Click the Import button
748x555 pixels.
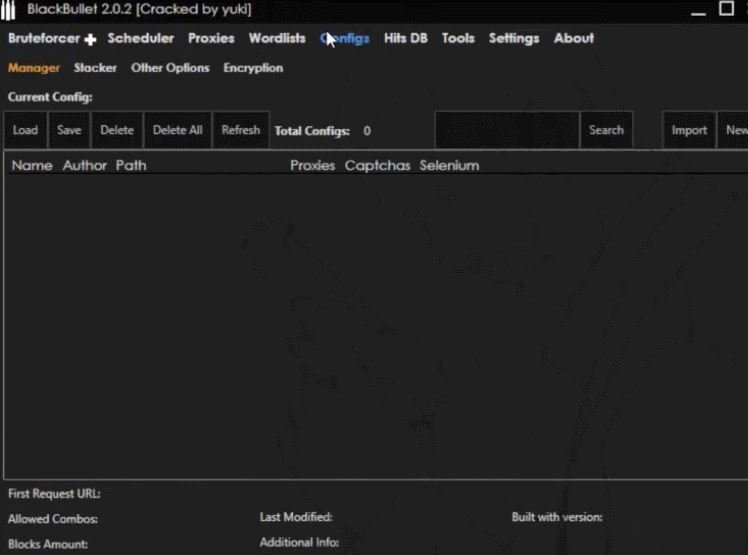pos(689,130)
